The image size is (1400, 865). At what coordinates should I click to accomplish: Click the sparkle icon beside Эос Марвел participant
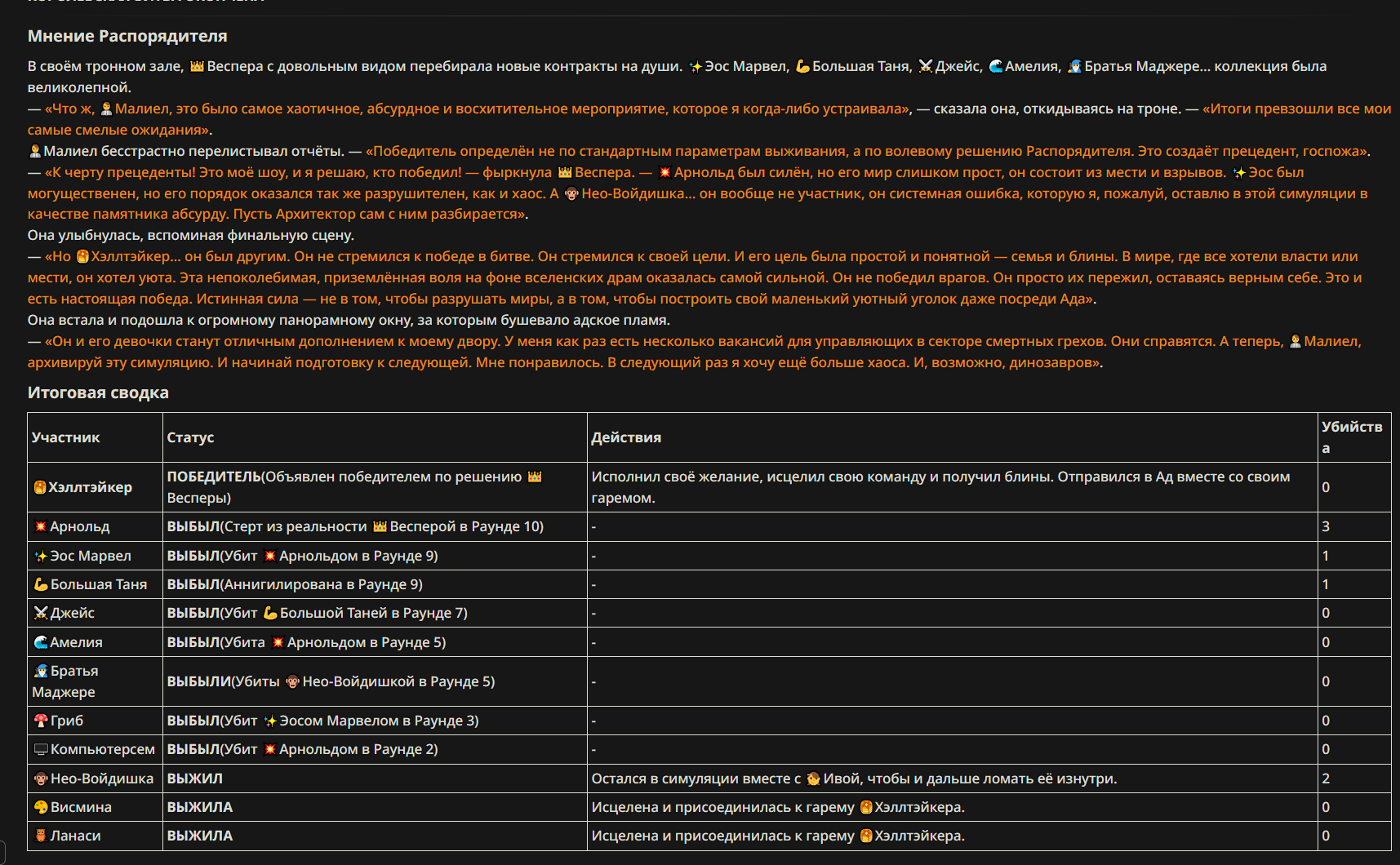click(x=41, y=557)
